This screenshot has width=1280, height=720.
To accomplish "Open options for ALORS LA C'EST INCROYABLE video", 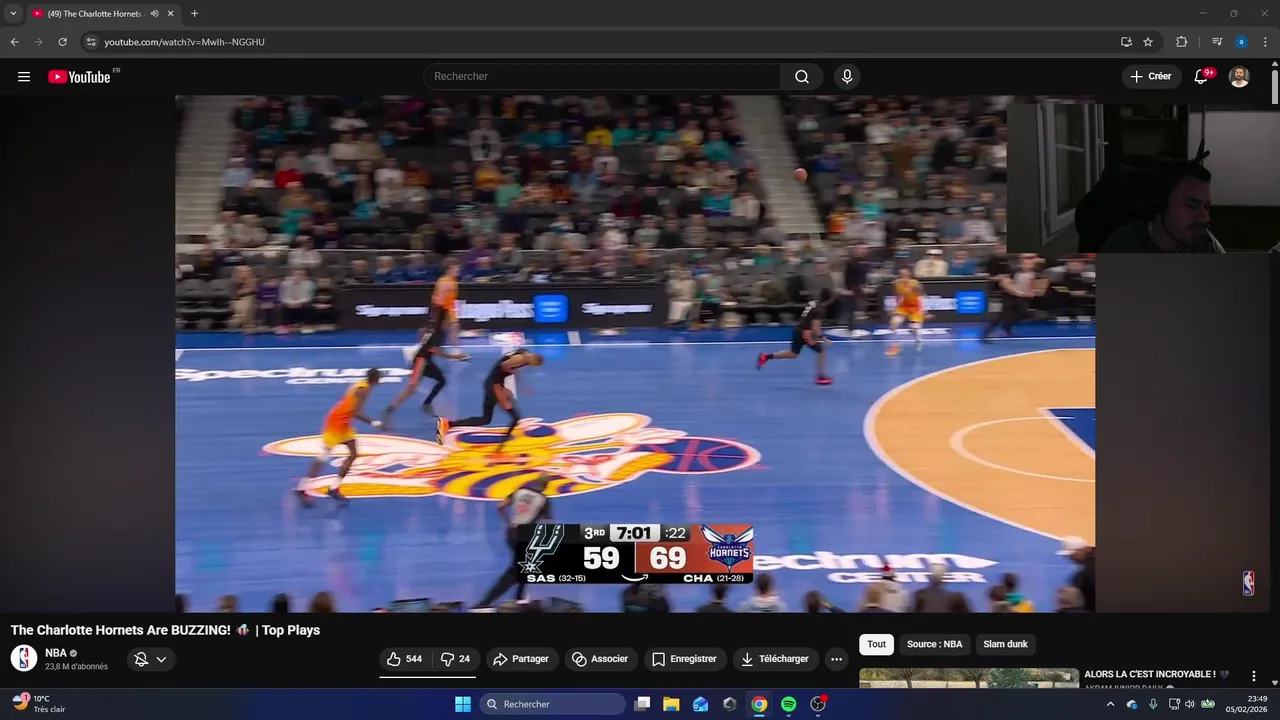I will click(x=1254, y=676).
